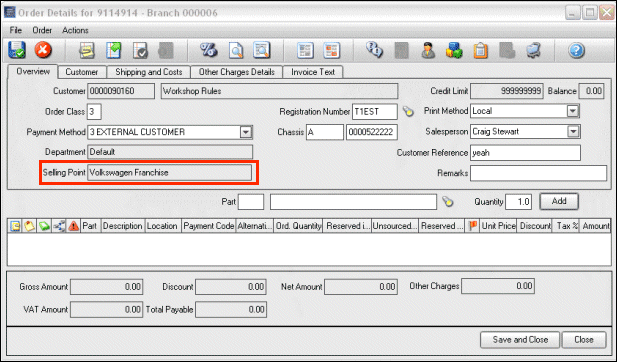The height and width of the screenshot is (362, 617).
Task: Open the Order menu
Action: click(x=42, y=30)
